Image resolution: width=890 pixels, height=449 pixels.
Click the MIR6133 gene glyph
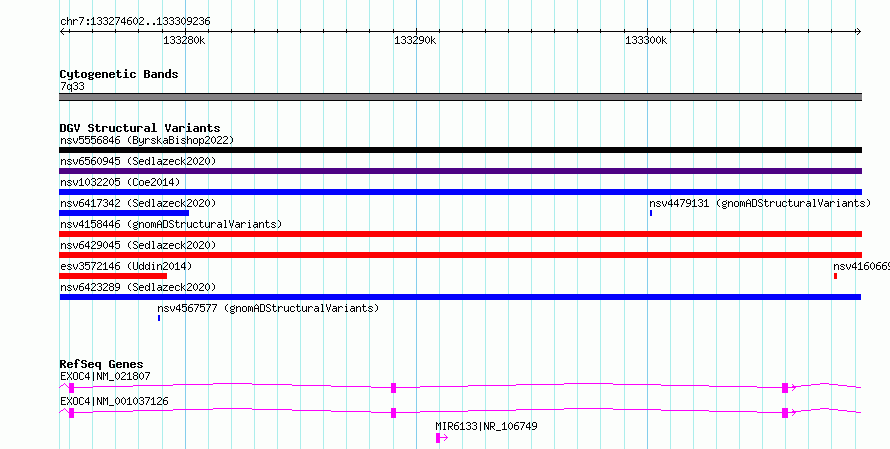point(442,438)
